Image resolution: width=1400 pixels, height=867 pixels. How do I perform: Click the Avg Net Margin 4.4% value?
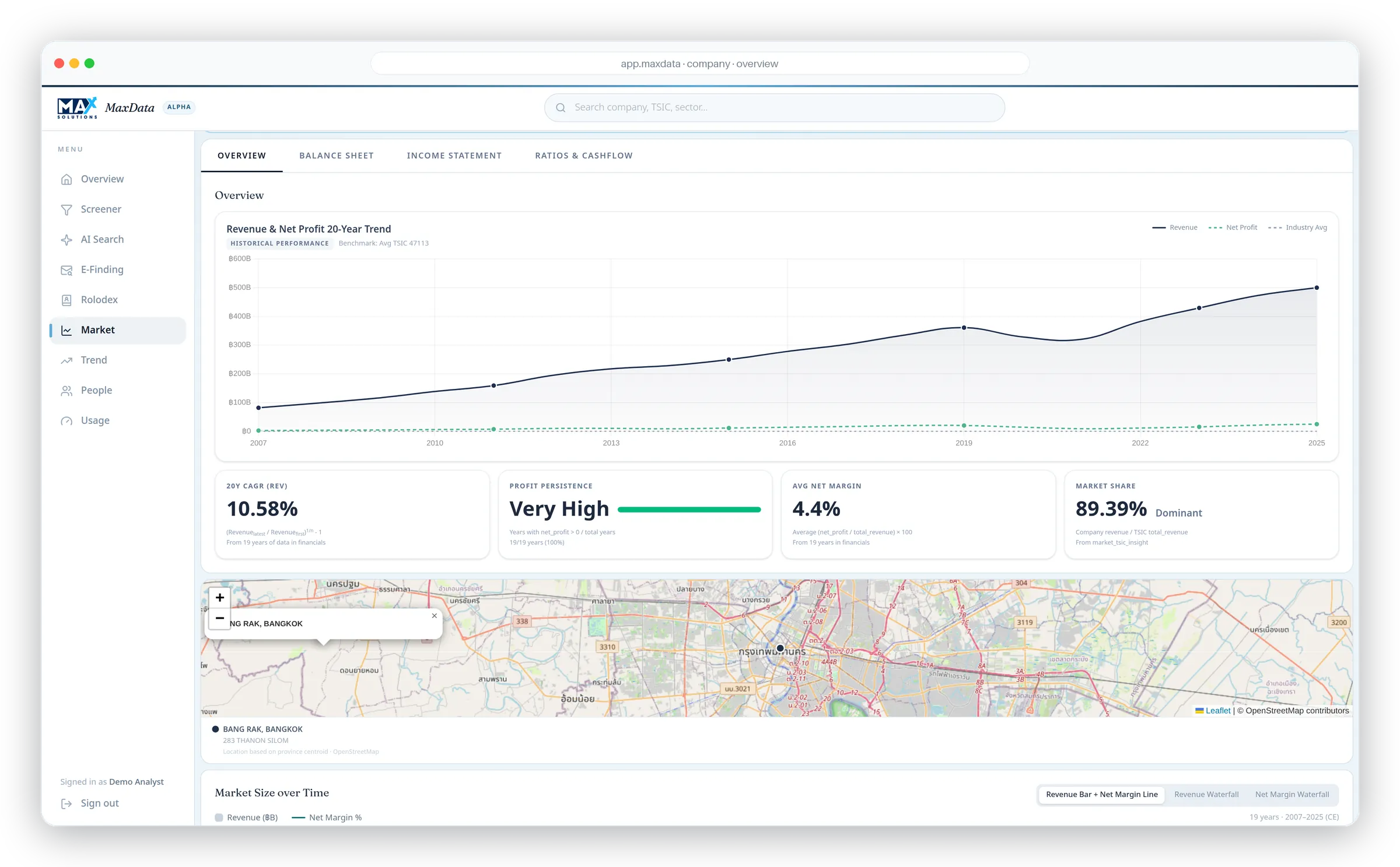(816, 509)
